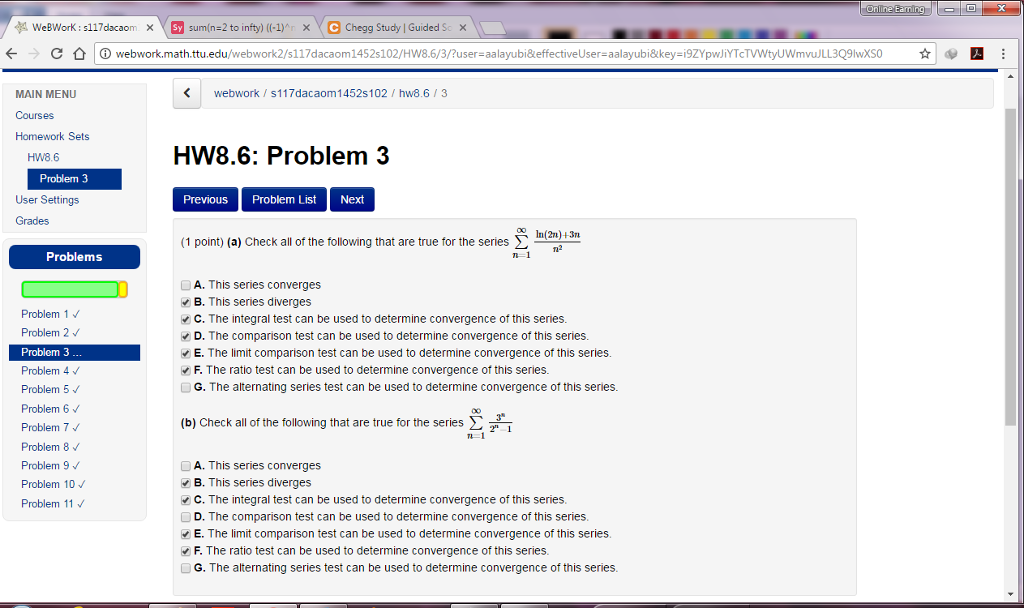Check option A series converges in part (a)
Image resolution: width=1024 pixels, height=608 pixels.
(x=185, y=285)
